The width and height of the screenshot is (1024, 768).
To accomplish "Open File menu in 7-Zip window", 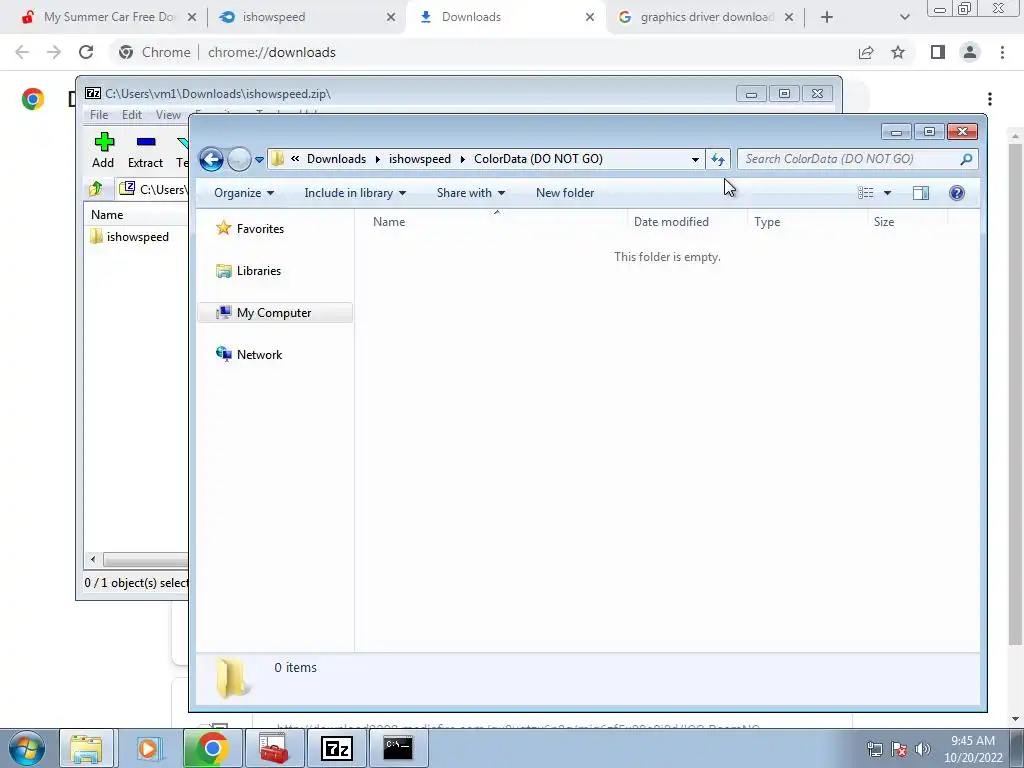I will (x=99, y=115).
